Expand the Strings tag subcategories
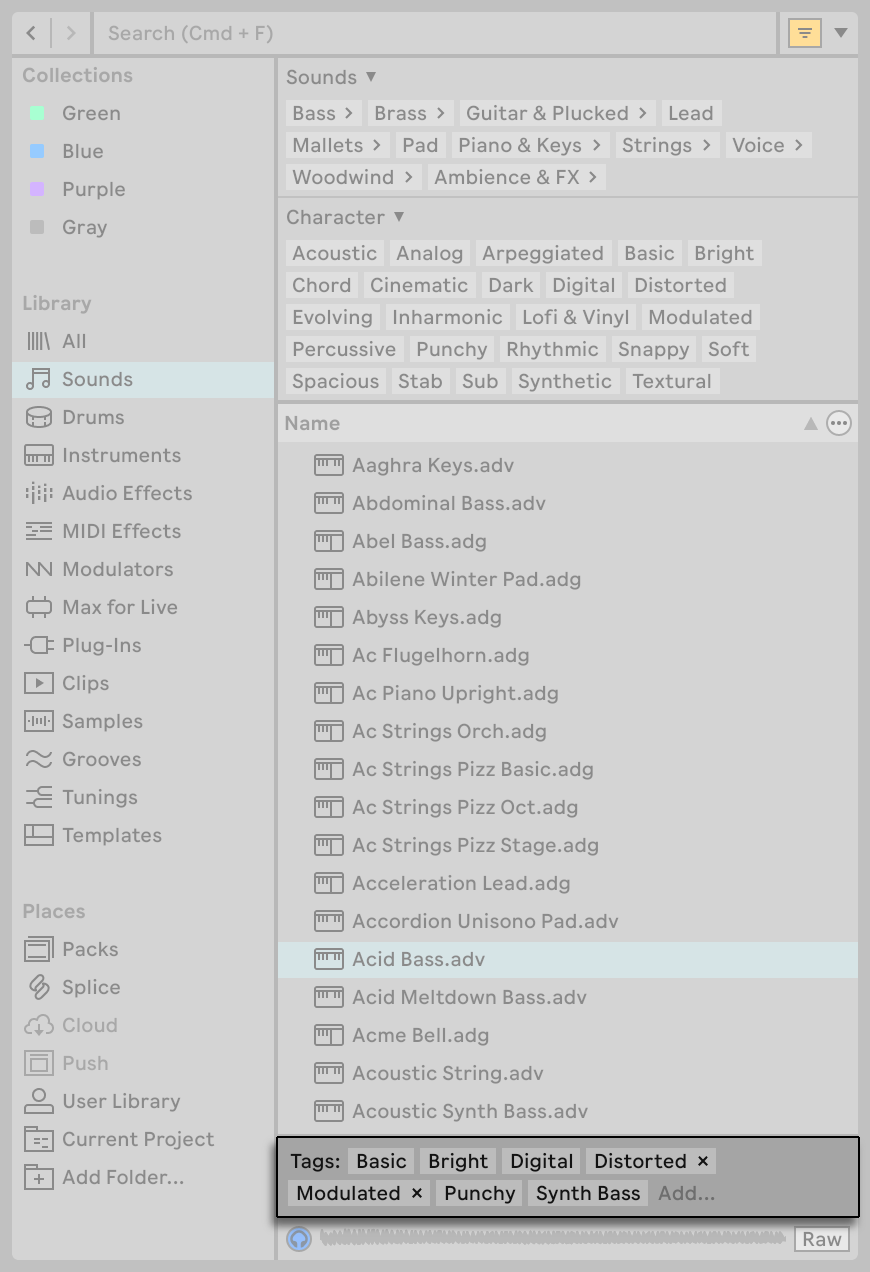Image resolution: width=870 pixels, height=1272 pixels. tap(706, 145)
